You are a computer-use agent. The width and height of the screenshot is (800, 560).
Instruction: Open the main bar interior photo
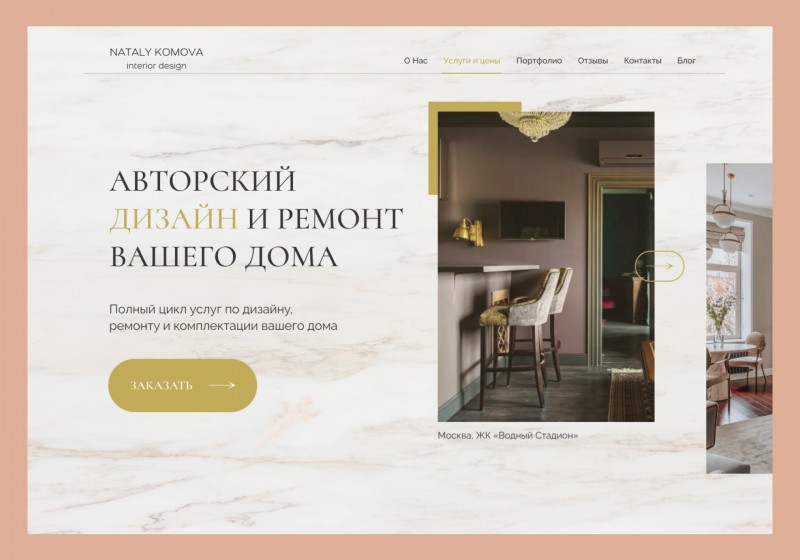pos(546,266)
